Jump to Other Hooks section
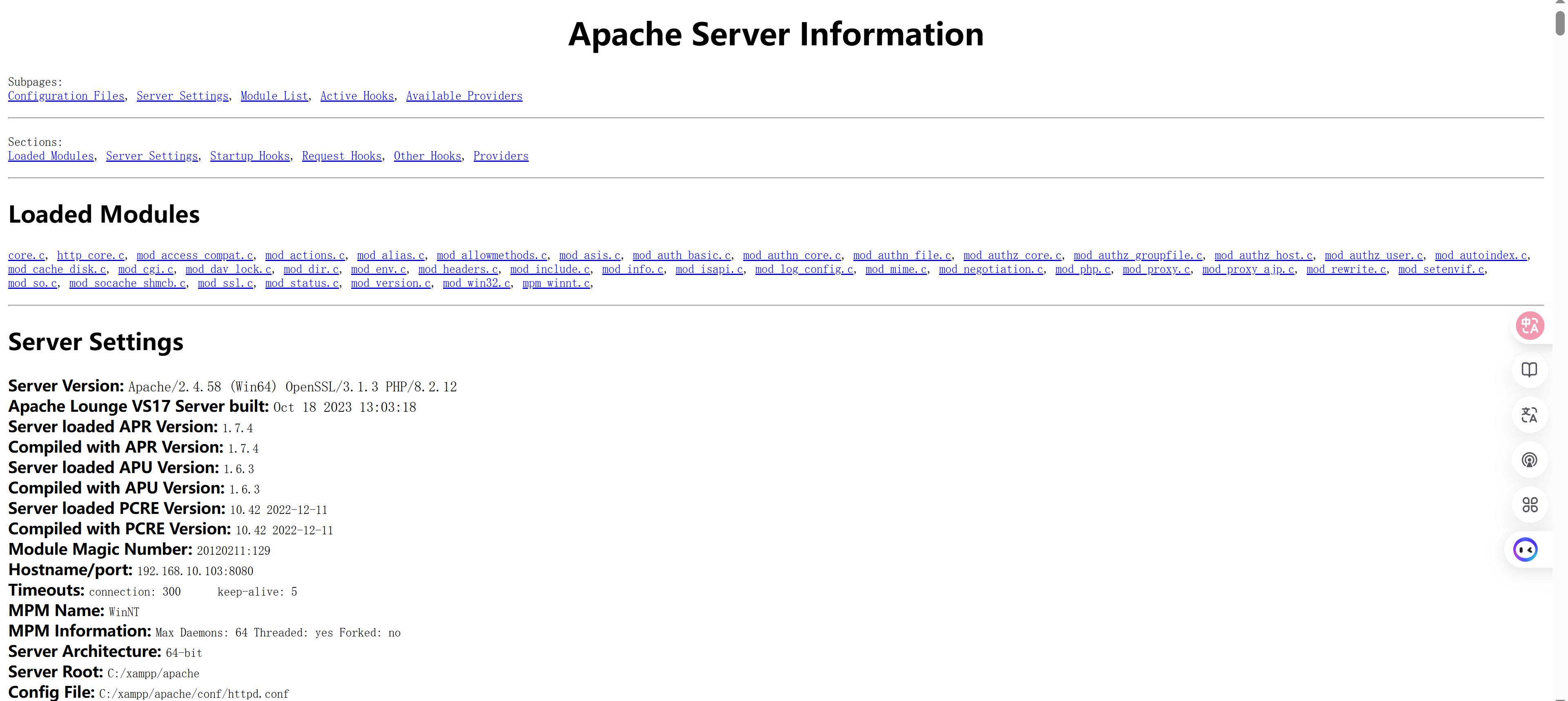This screenshot has width=1568, height=701. [x=428, y=156]
